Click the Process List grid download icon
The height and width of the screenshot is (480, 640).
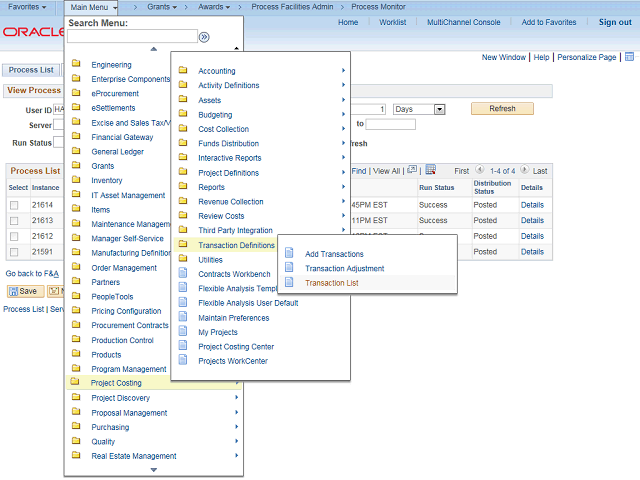pyautogui.click(x=431, y=170)
